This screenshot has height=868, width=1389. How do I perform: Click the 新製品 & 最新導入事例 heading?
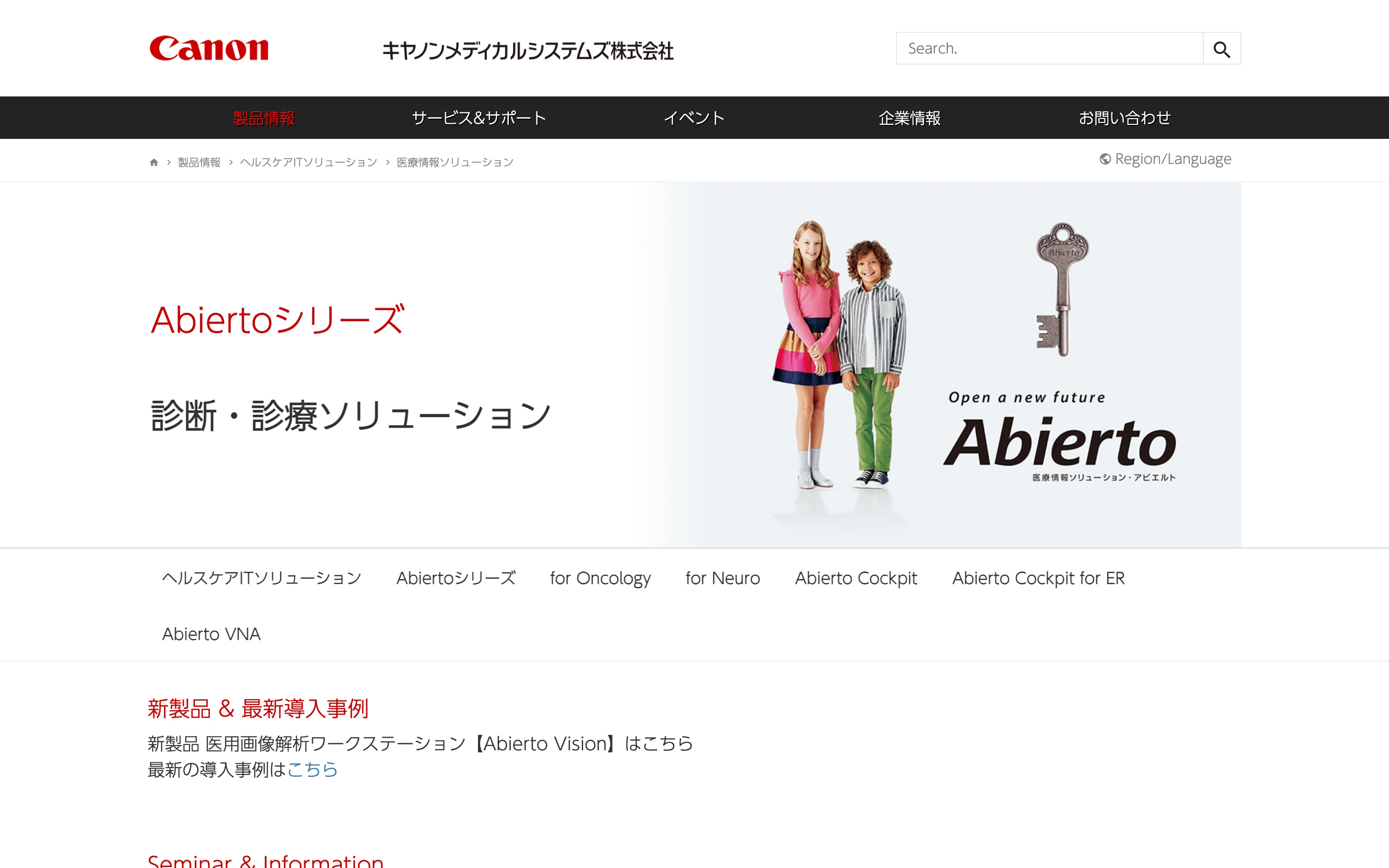[x=258, y=708]
